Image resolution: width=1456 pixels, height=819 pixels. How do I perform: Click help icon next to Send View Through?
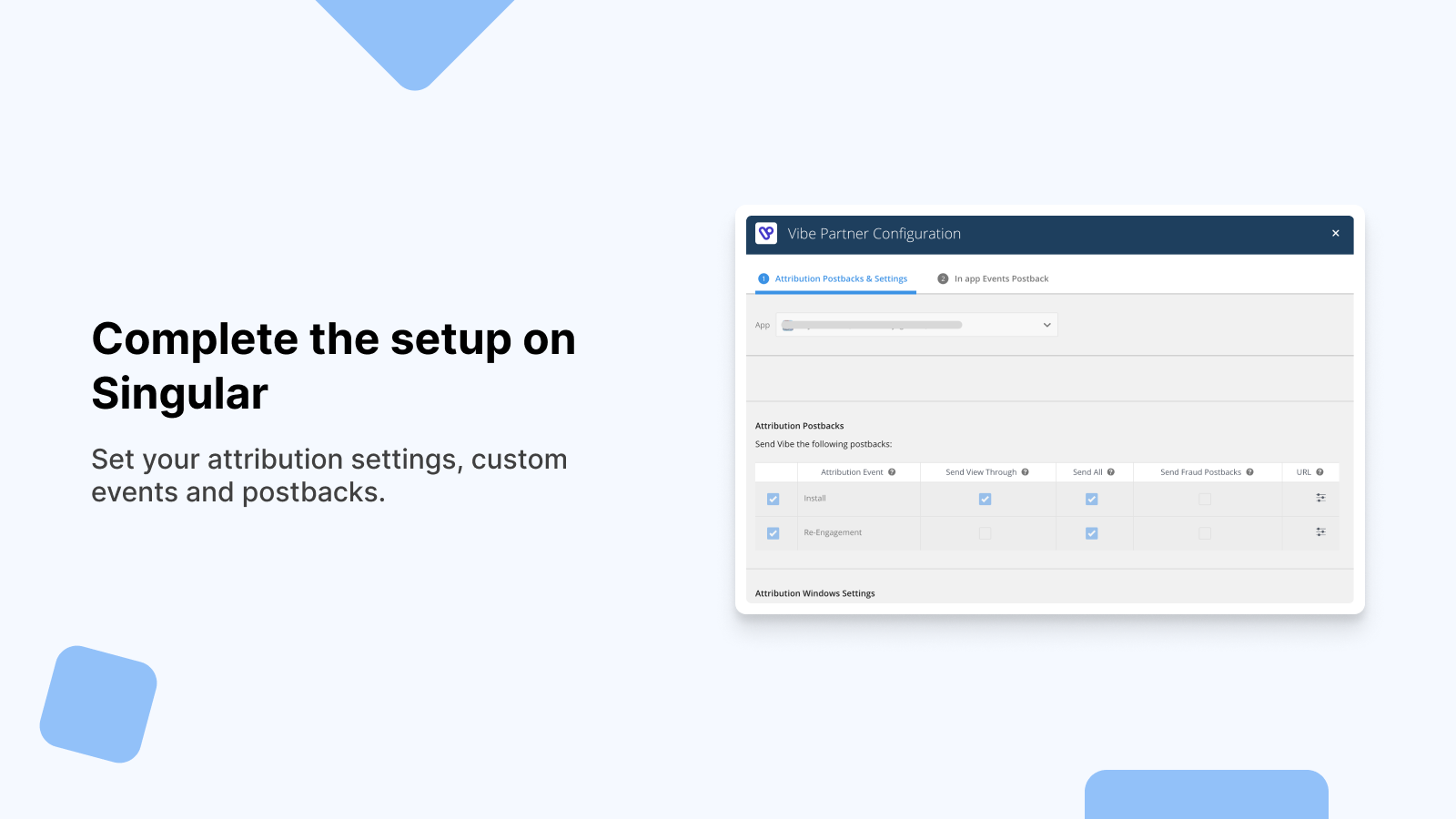pyautogui.click(x=1026, y=472)
